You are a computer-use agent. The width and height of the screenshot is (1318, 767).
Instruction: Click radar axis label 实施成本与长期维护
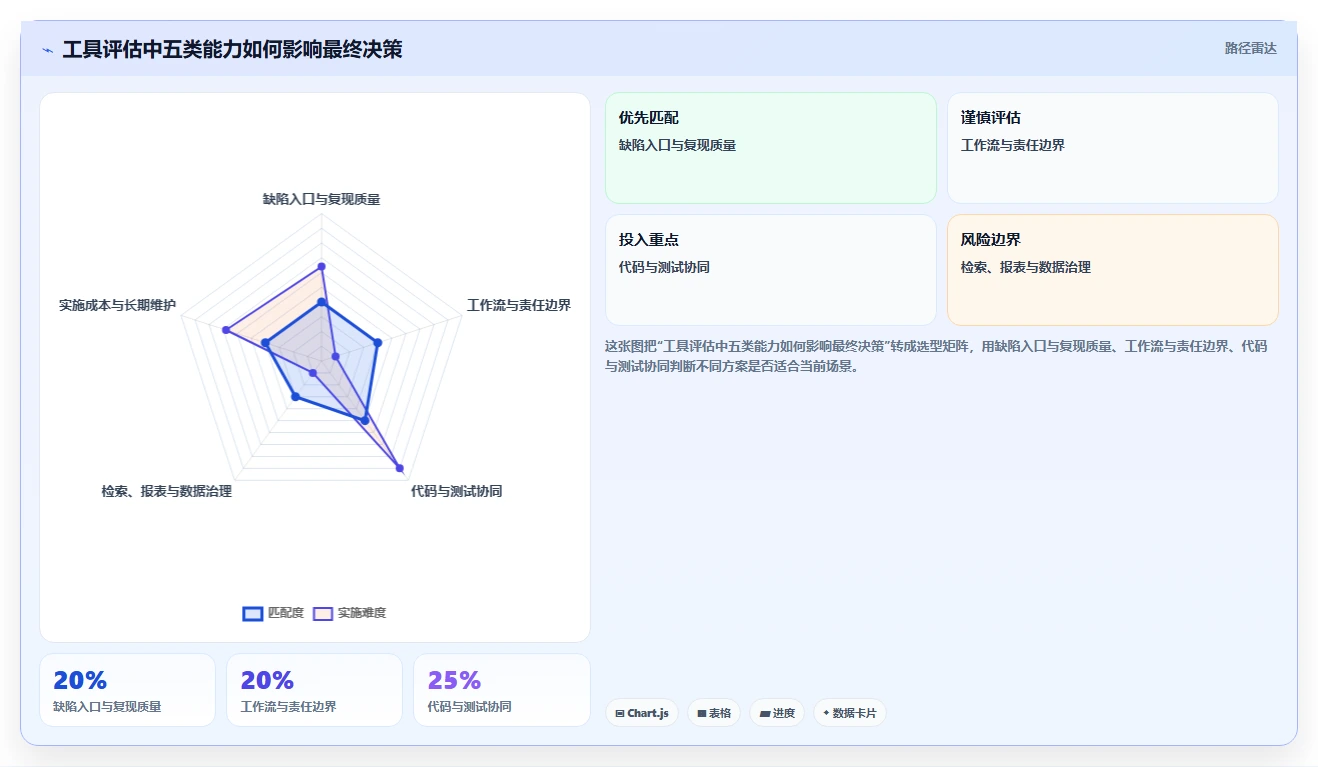pyautogui.click(x=117, y=305)
